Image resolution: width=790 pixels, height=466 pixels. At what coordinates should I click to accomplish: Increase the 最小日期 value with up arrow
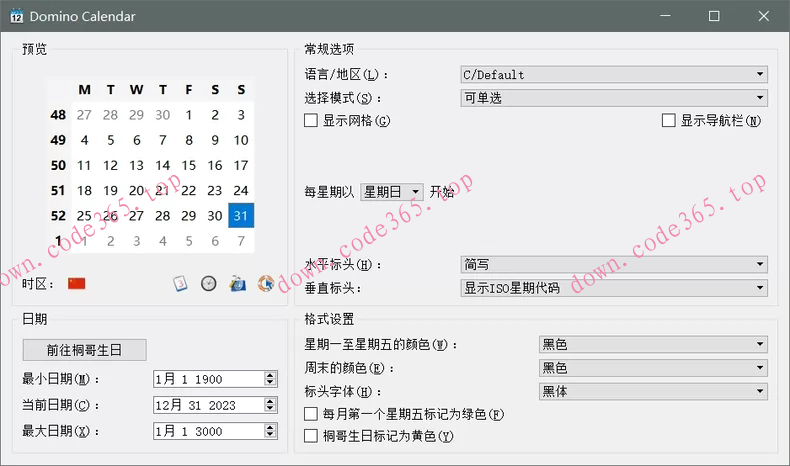pos(270,375)
